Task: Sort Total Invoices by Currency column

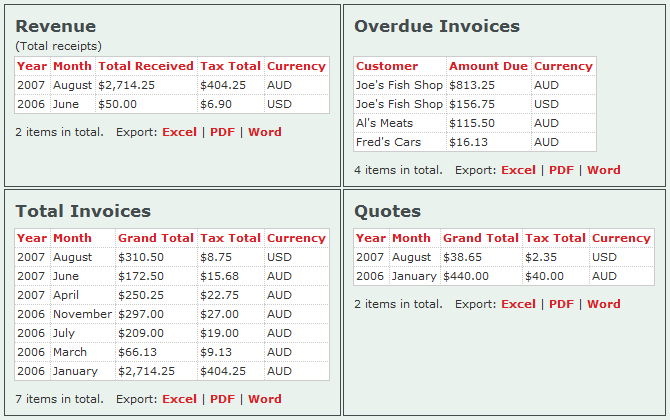Action: [x=296, y=238]
